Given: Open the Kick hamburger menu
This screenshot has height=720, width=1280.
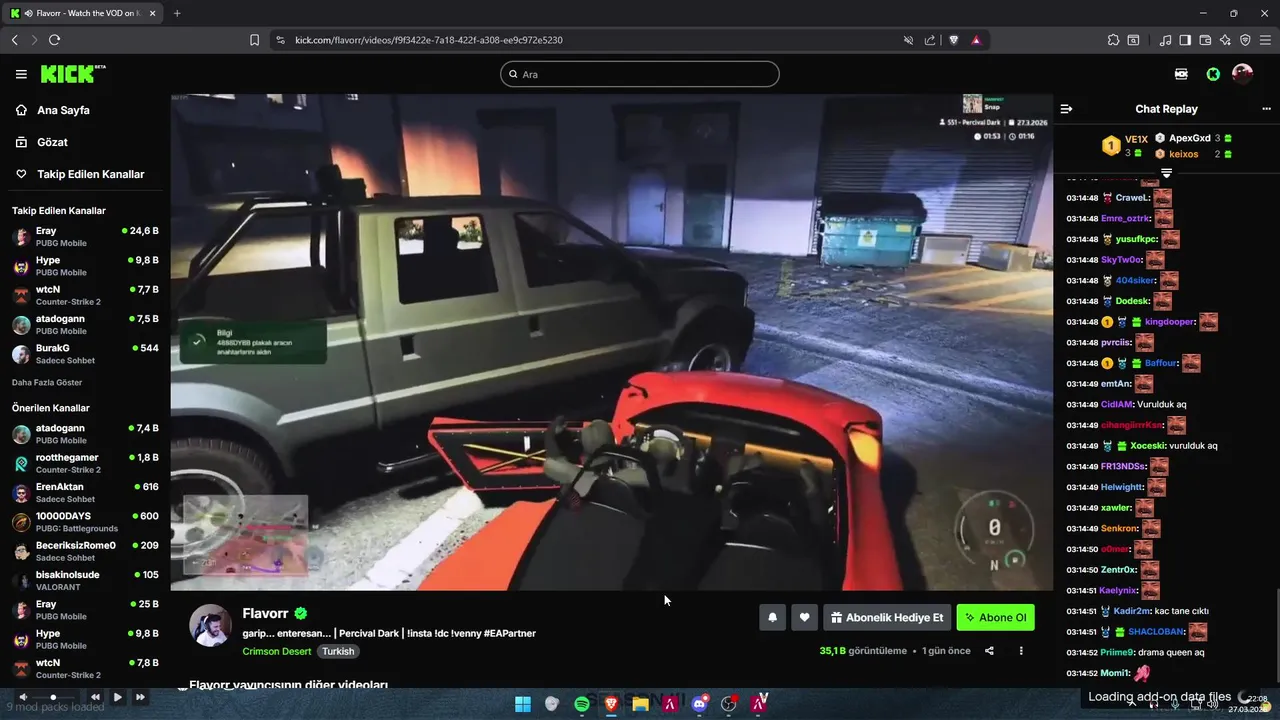Looking at the screenshot, I should [21, 74].
